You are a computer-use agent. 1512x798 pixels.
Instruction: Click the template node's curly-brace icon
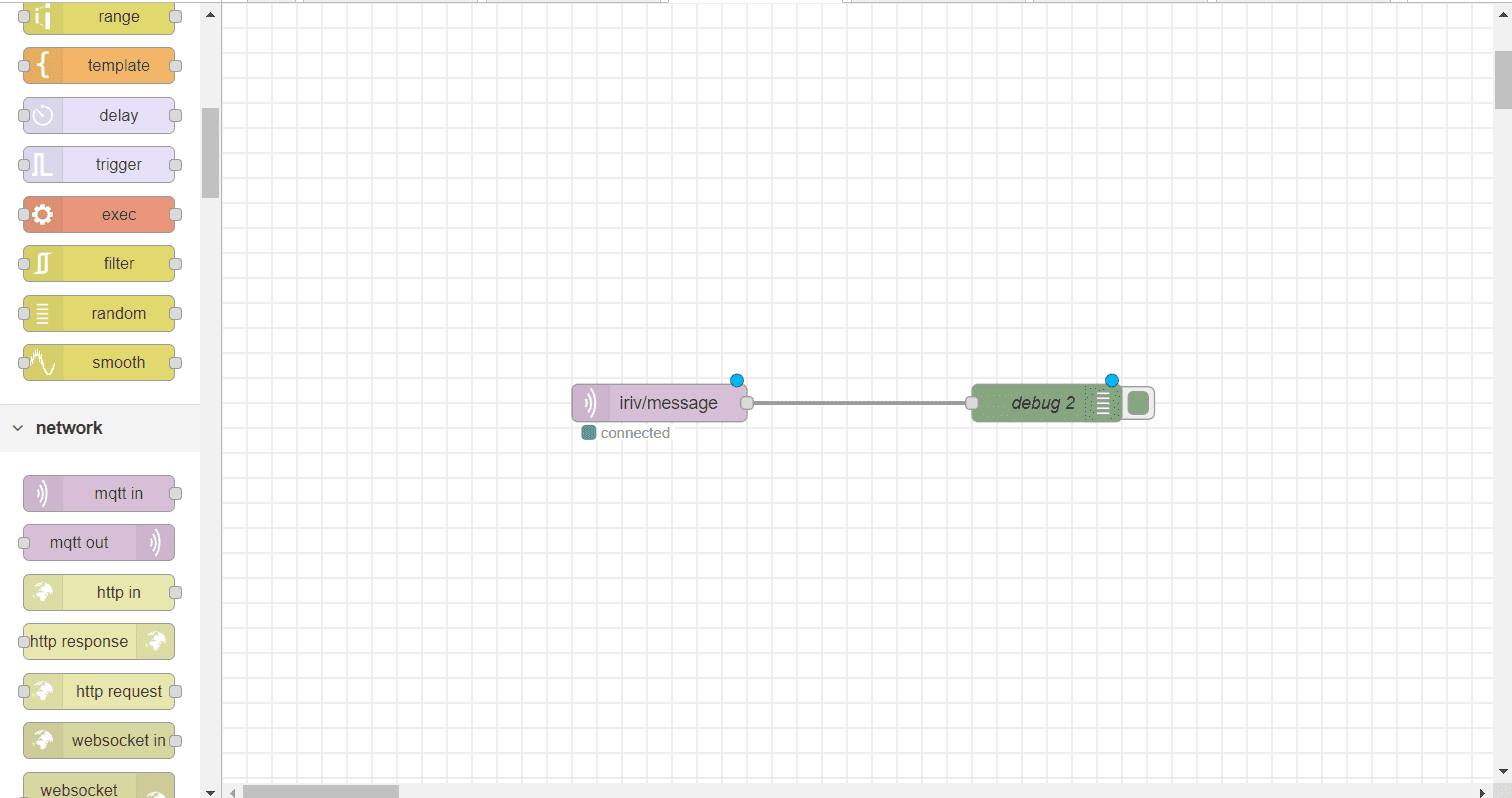click(41, 65)
